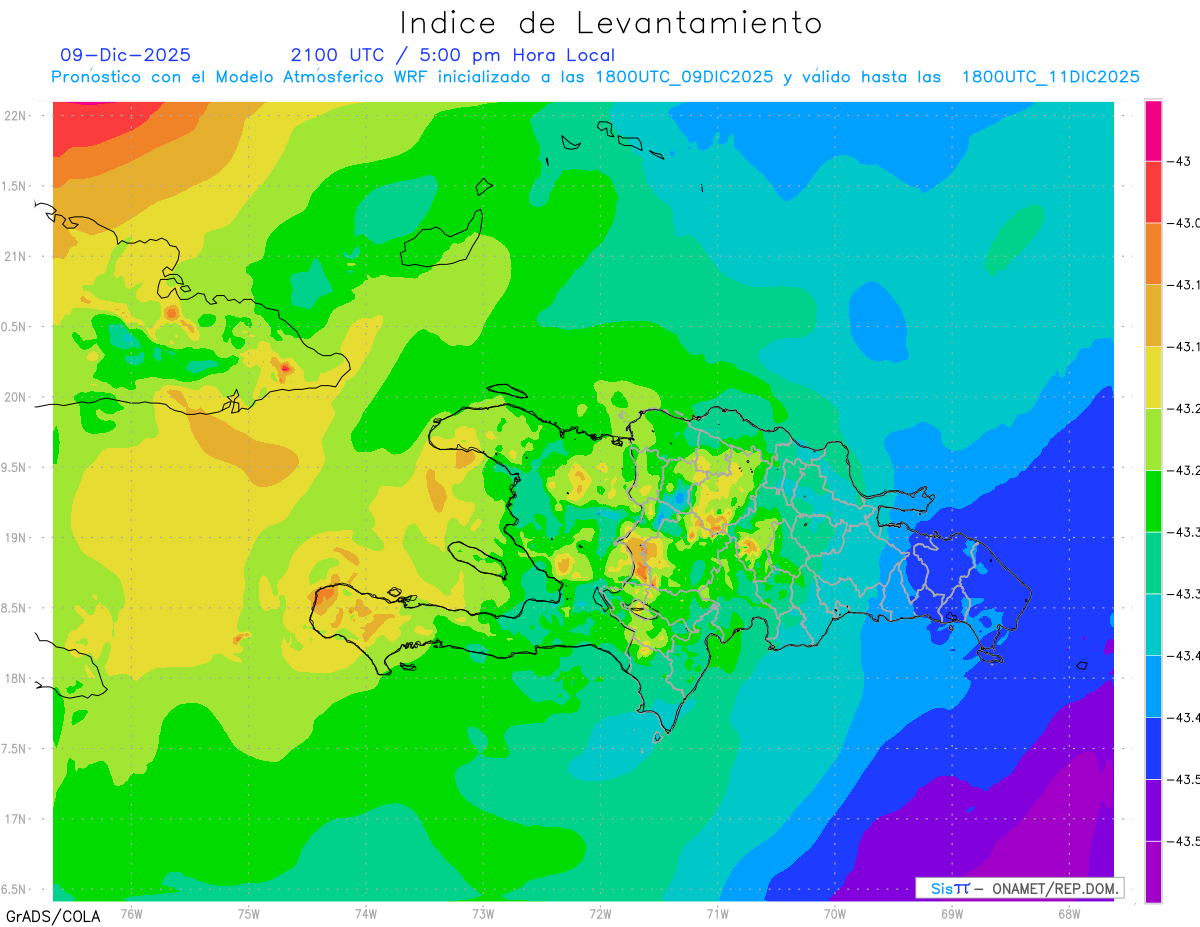Click the light blue color scale swatch
Viewport: 1200px width, 927px height.
point(1153,686)
